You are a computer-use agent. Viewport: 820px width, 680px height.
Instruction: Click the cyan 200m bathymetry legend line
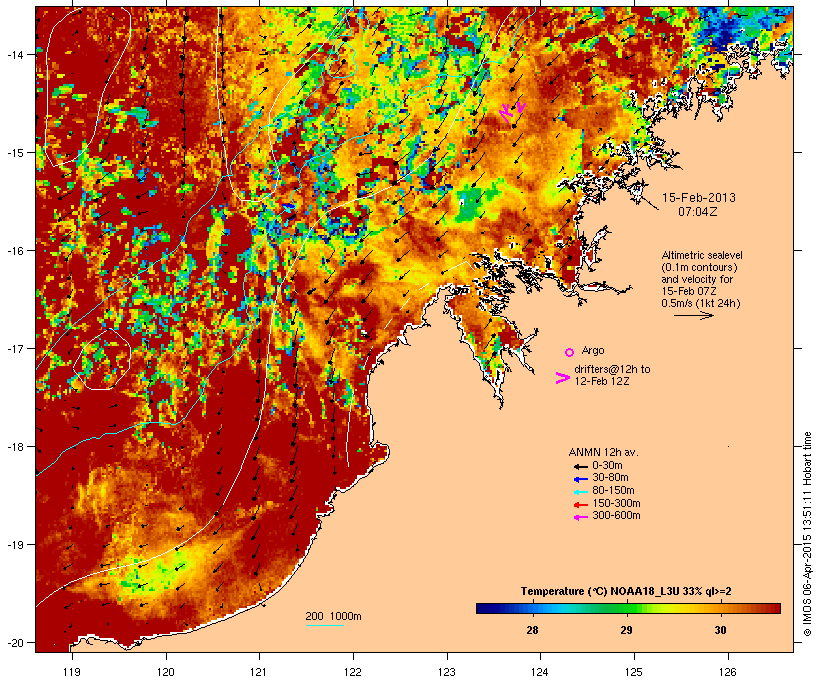[x=325, y=625]
